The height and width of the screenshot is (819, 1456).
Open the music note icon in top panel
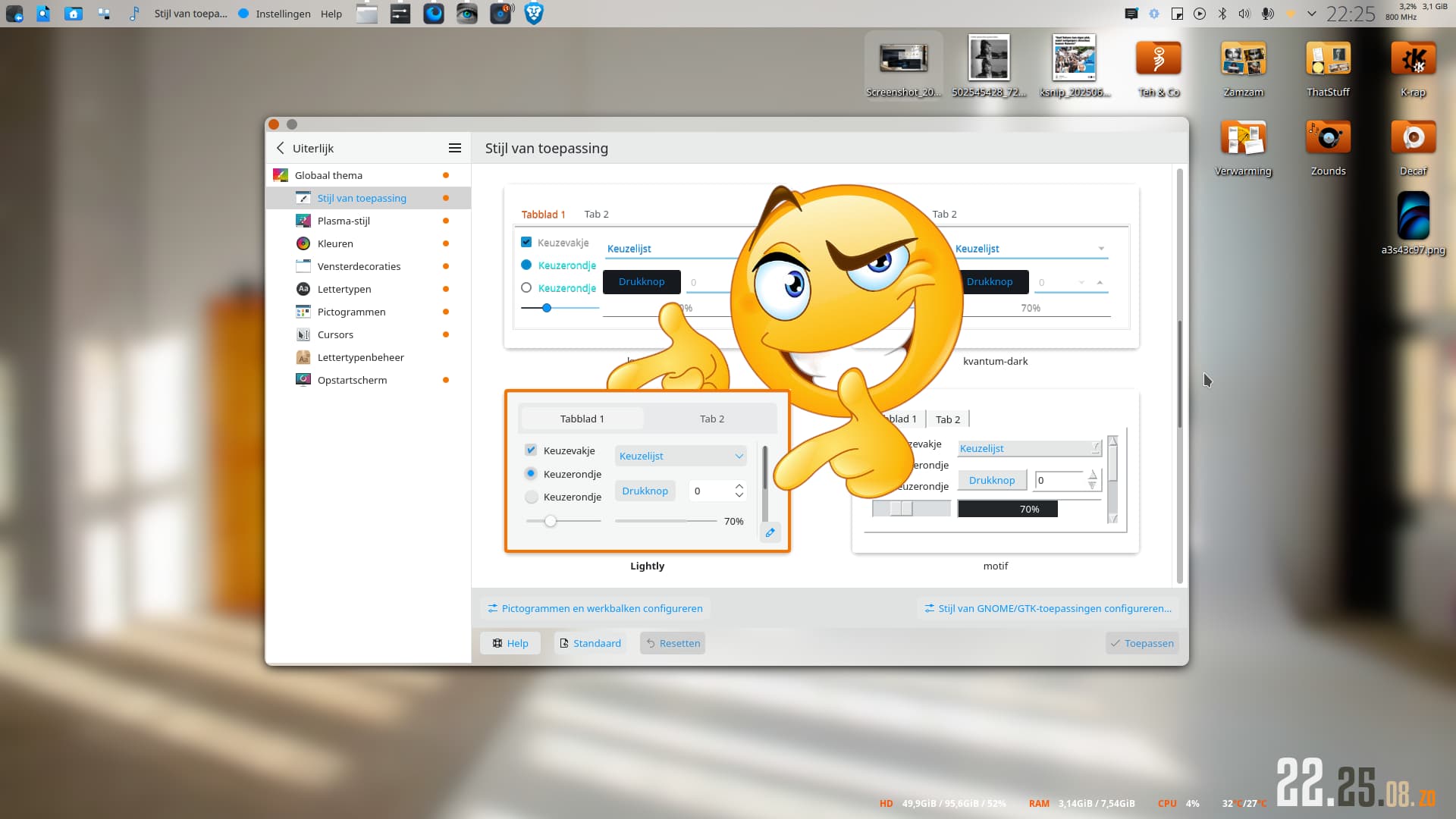(134, 14)
